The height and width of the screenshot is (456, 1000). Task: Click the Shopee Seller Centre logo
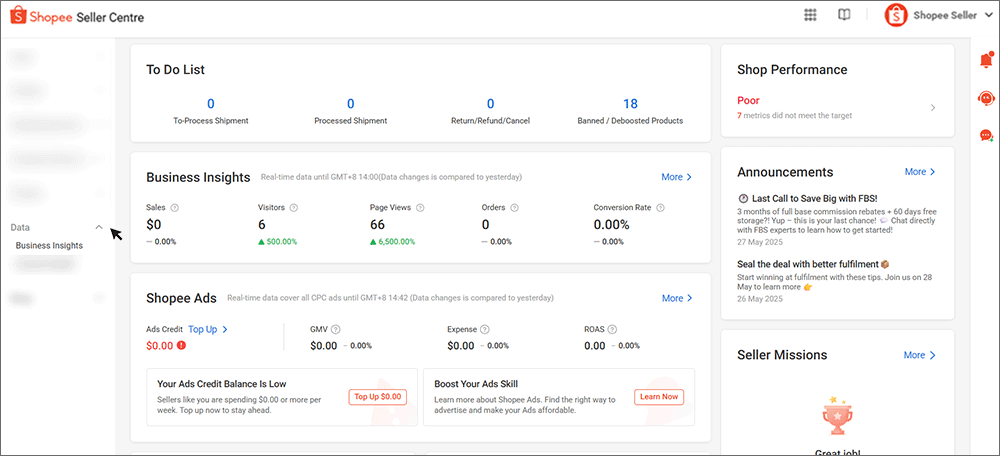coord(77,17)
